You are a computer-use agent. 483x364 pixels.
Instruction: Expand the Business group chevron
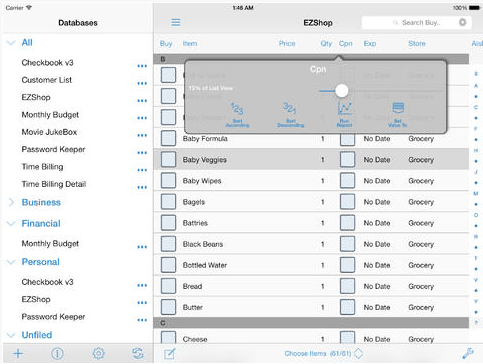click(x=11, y=202)
